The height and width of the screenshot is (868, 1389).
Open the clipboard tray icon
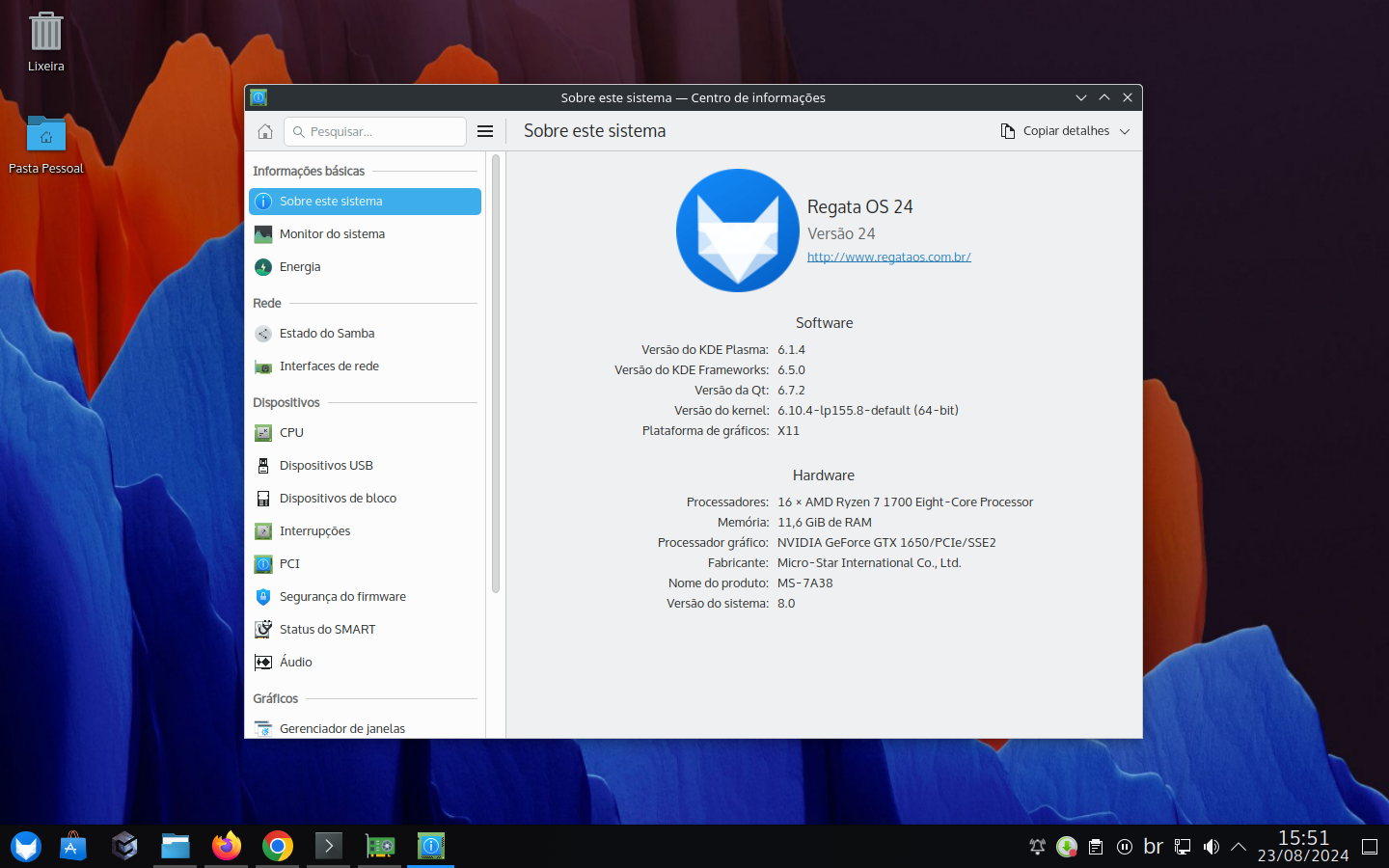(x=1095, y=847)
